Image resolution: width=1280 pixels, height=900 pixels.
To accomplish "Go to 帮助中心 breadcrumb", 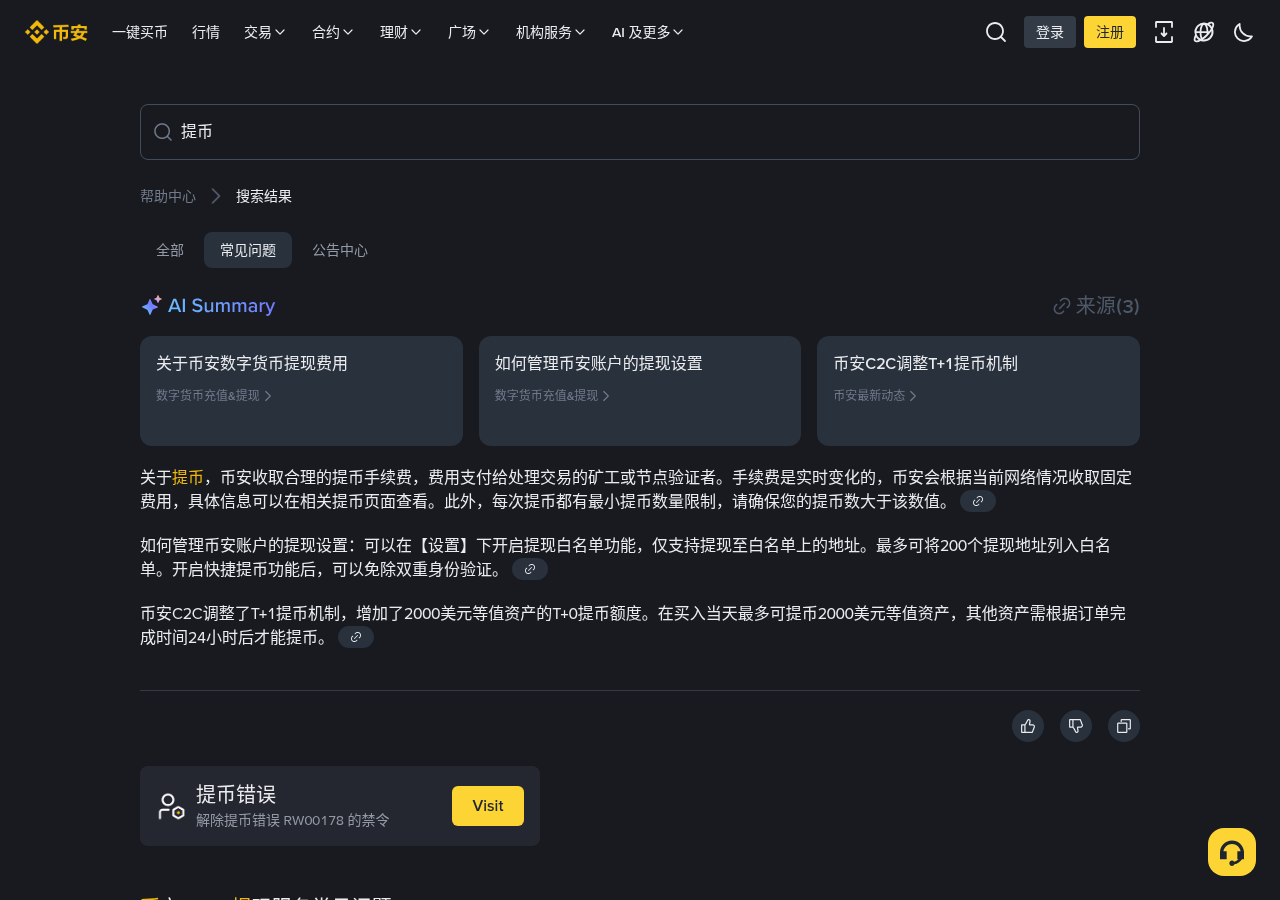I will click(168, 196).
